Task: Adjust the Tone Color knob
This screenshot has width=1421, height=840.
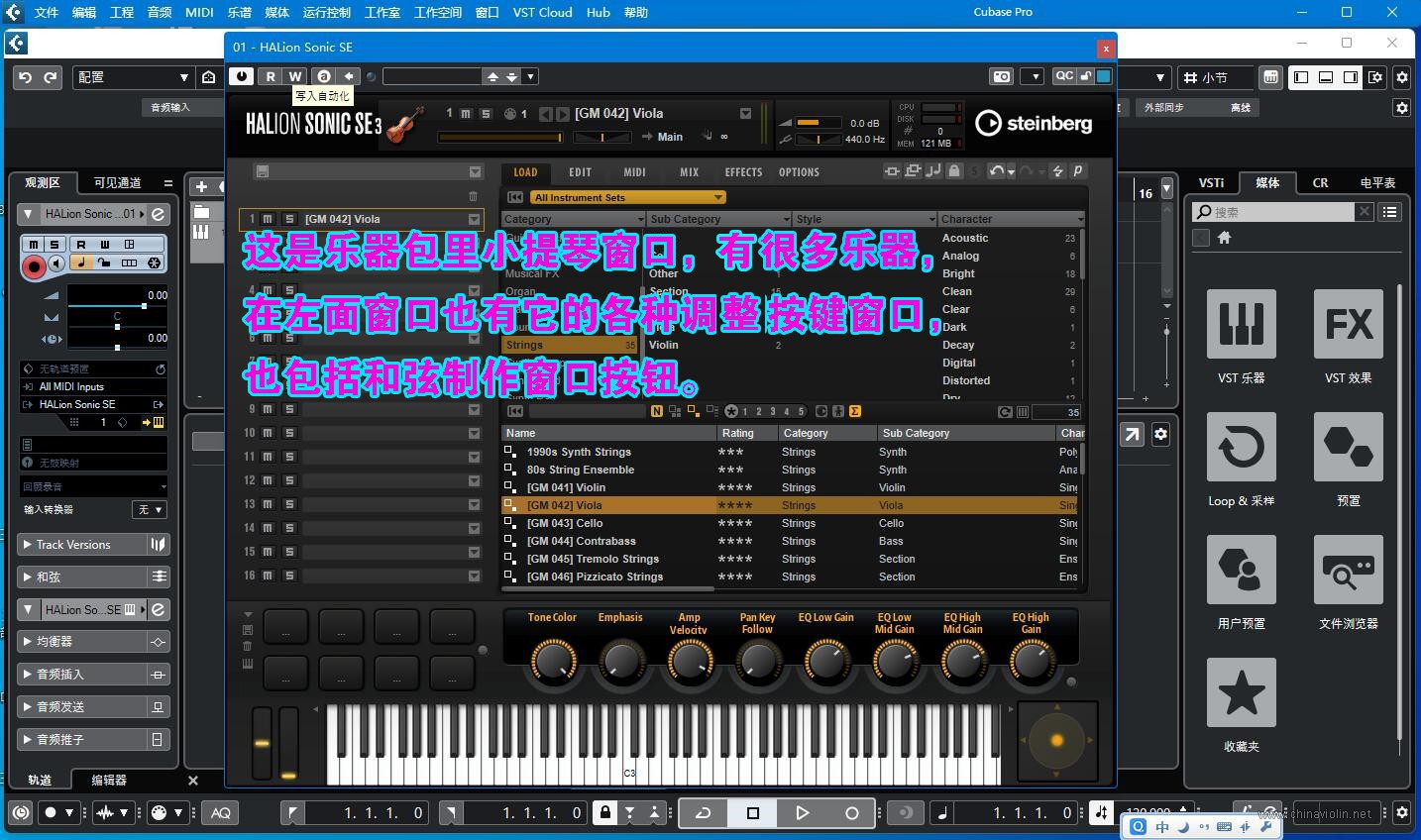Action: pyautogui.click(x=553, y=660)
